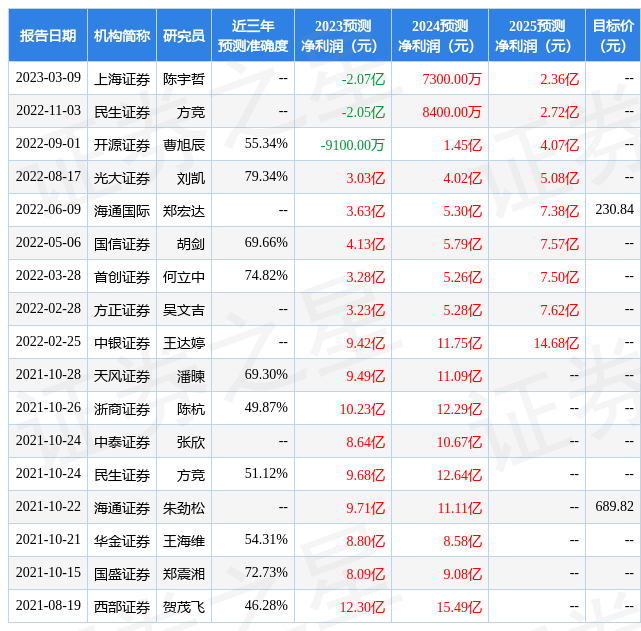Select institution 开源证券
Image resolution: width=641 pixels, height=631 pixels.
coord(122,145)
